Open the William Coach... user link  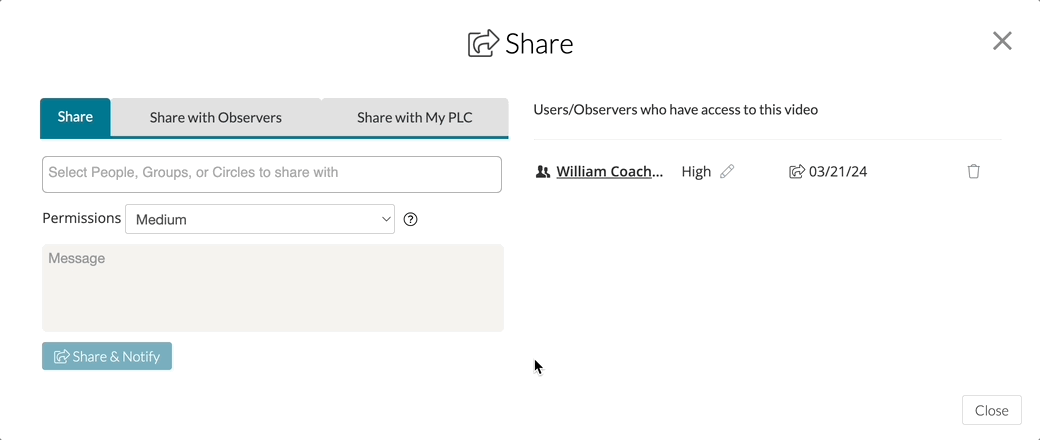609,172
